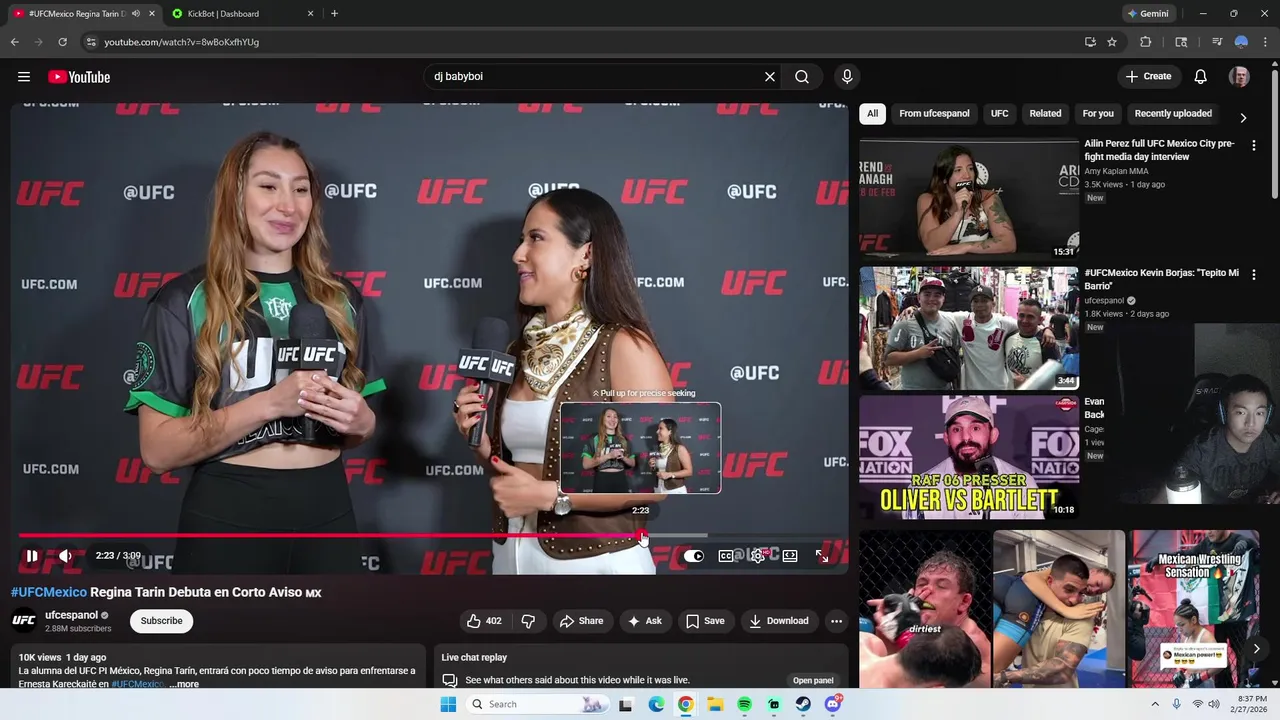Open the Gemini button in Chrome

[x=1147, y=14]
